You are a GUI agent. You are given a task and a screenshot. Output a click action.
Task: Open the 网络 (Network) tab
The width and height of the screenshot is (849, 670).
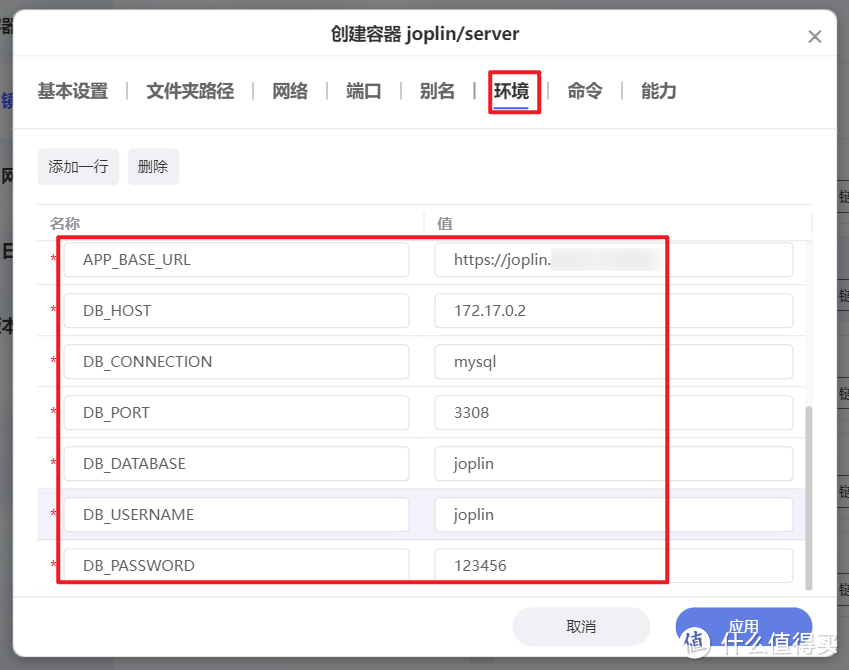click(290, 90)
